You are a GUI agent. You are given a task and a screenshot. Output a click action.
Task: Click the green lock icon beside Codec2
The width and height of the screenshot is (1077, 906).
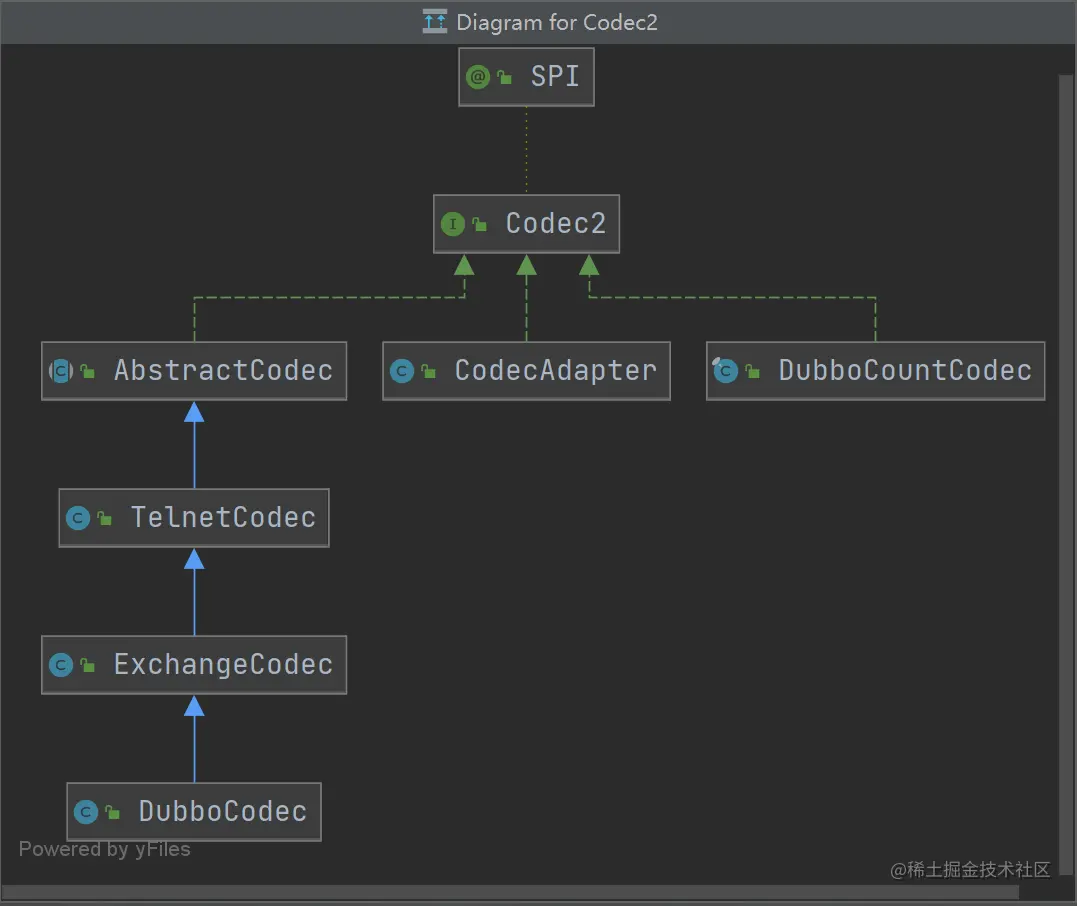pos(480,225)
